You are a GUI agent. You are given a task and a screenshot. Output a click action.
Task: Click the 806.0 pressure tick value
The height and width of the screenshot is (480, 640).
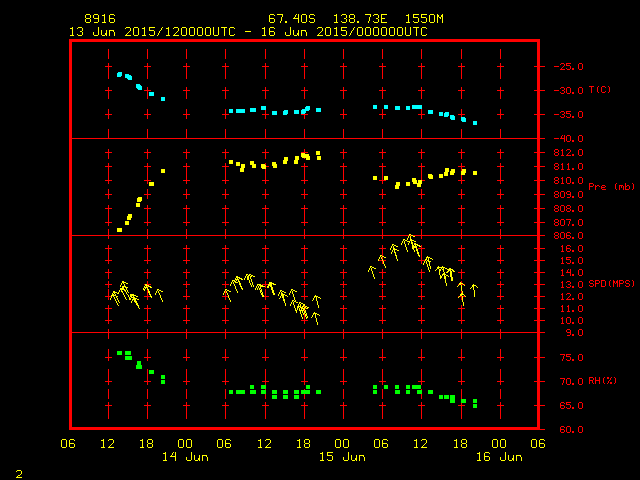[565, 236]
